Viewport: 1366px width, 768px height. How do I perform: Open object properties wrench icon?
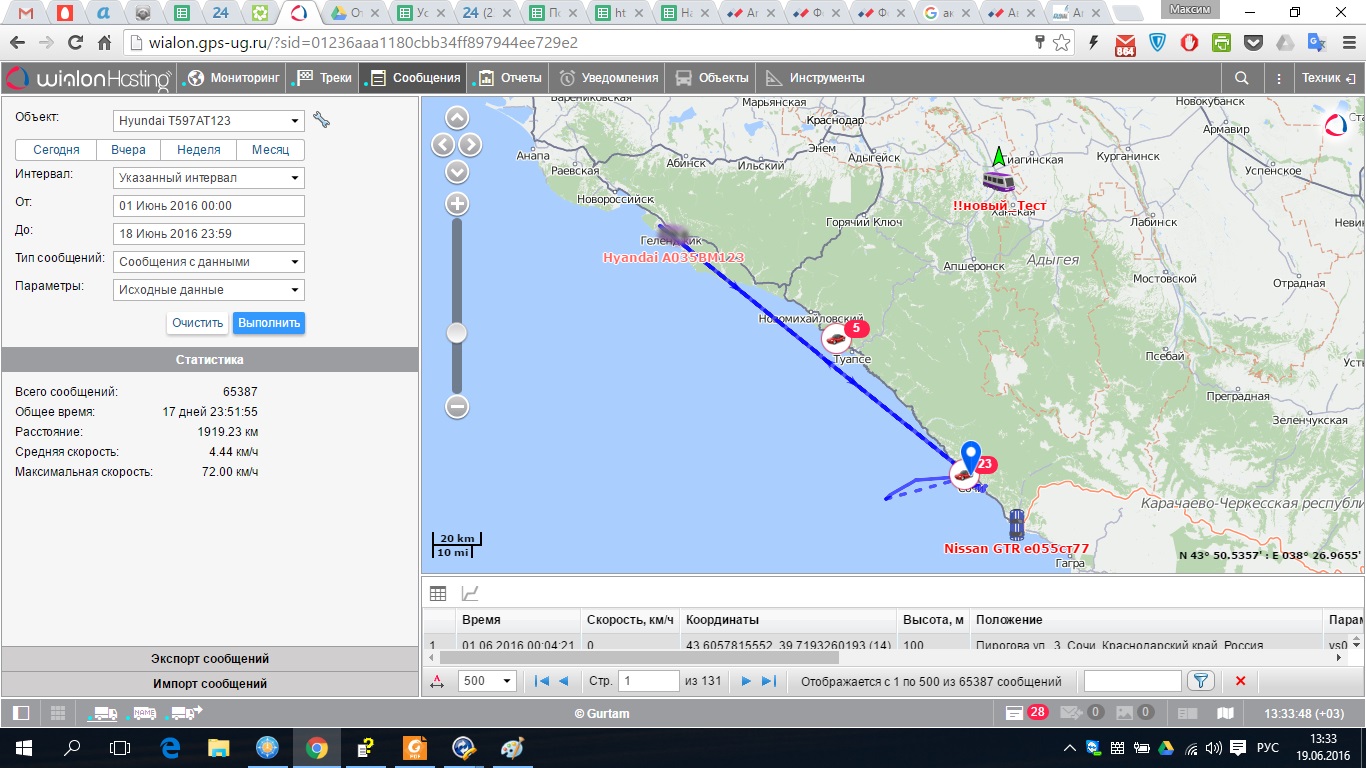[x=321, y=120]
